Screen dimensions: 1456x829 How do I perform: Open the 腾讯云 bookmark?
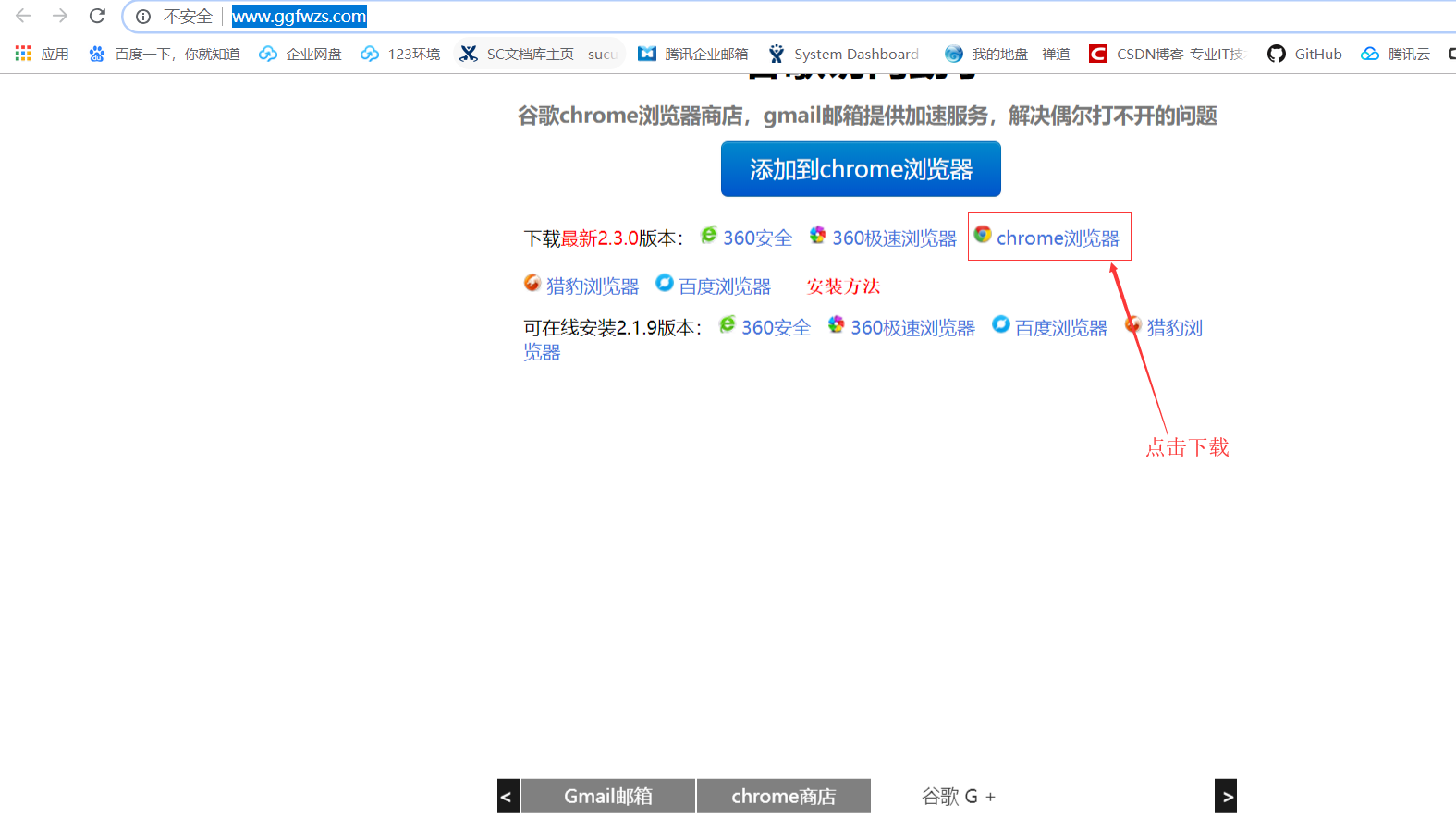coord(1395,54)
